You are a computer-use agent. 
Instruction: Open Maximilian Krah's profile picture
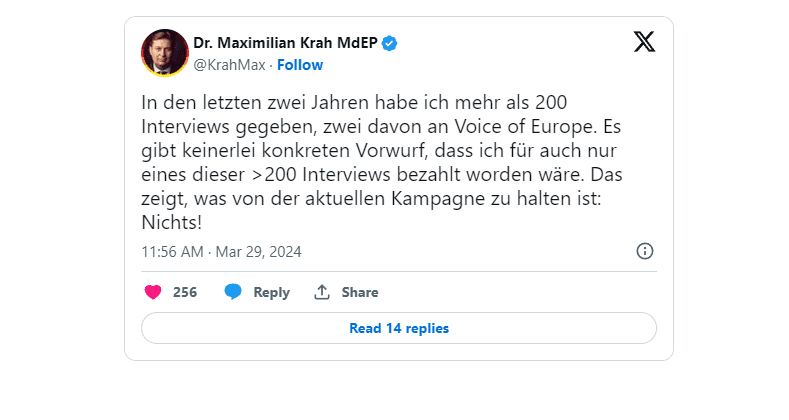click(165, 53)
